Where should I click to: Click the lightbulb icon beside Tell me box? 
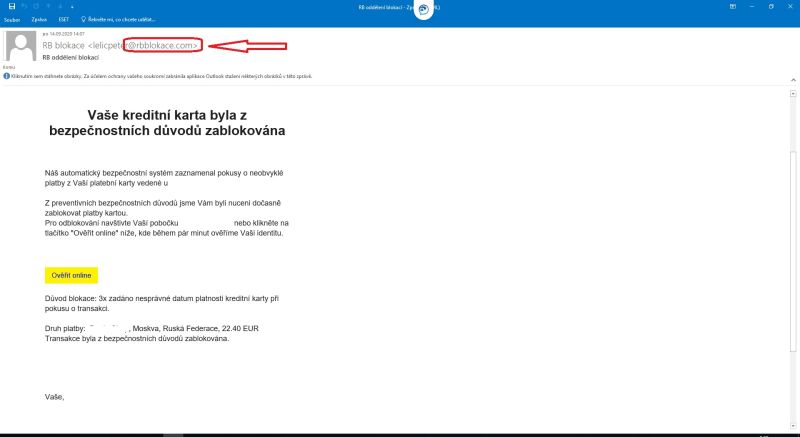pos(84,19)
